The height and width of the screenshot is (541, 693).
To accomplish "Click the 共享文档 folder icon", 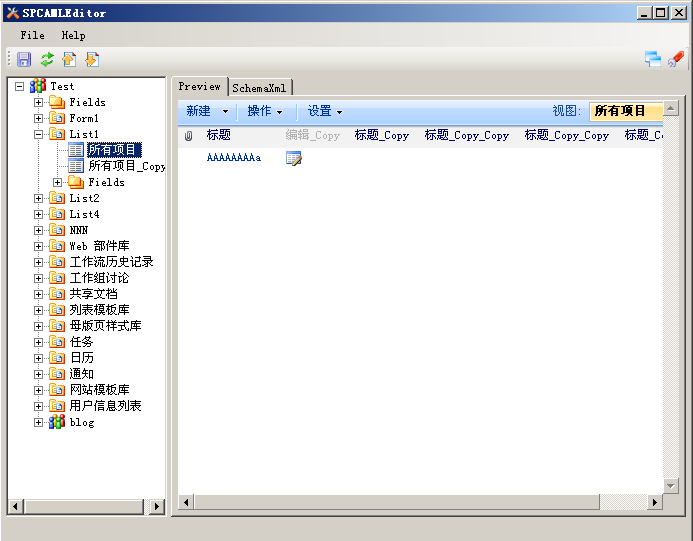I will click(57, 293).
